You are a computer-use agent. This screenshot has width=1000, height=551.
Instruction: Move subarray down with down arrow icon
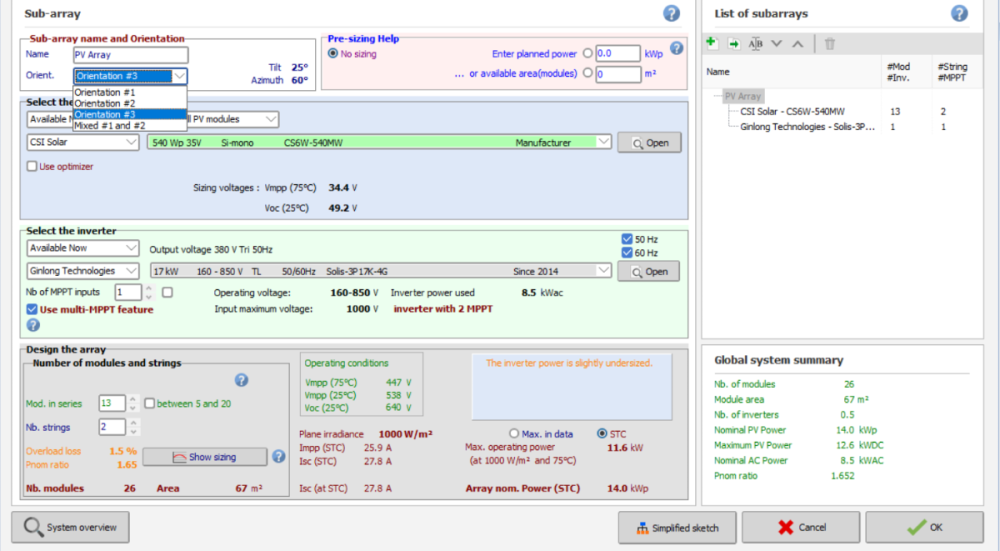click(777, 43)
